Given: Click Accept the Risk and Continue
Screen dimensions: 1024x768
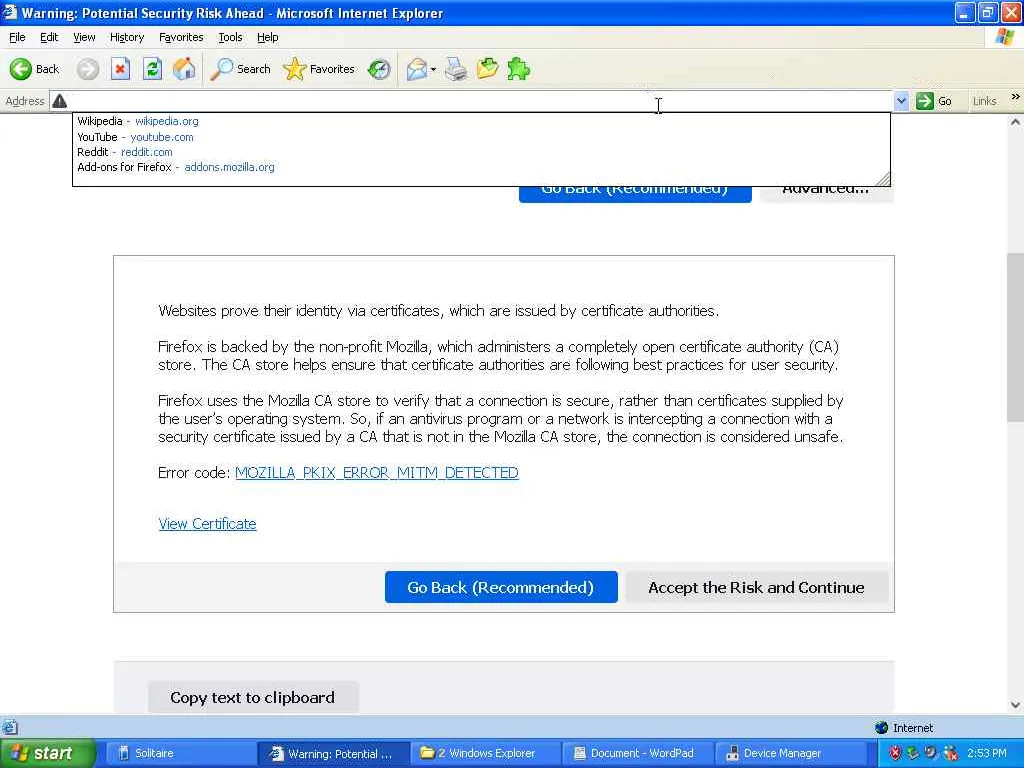Looking at the screenshot, I should (x=756, y=587).
